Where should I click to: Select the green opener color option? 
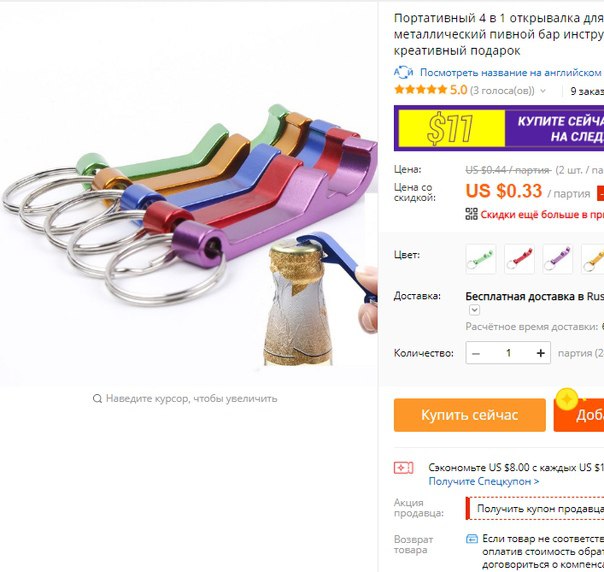[x=480, y=259]
